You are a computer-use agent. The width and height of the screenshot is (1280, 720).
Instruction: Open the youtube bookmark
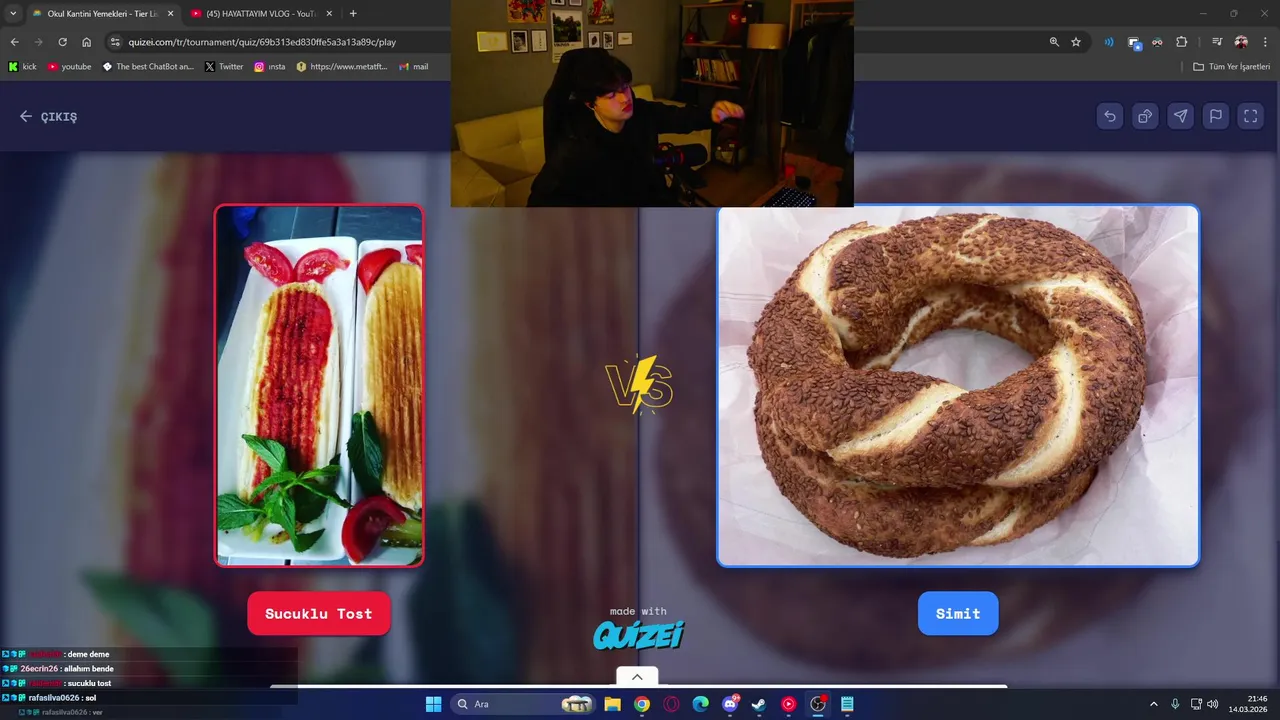[69, 67]
